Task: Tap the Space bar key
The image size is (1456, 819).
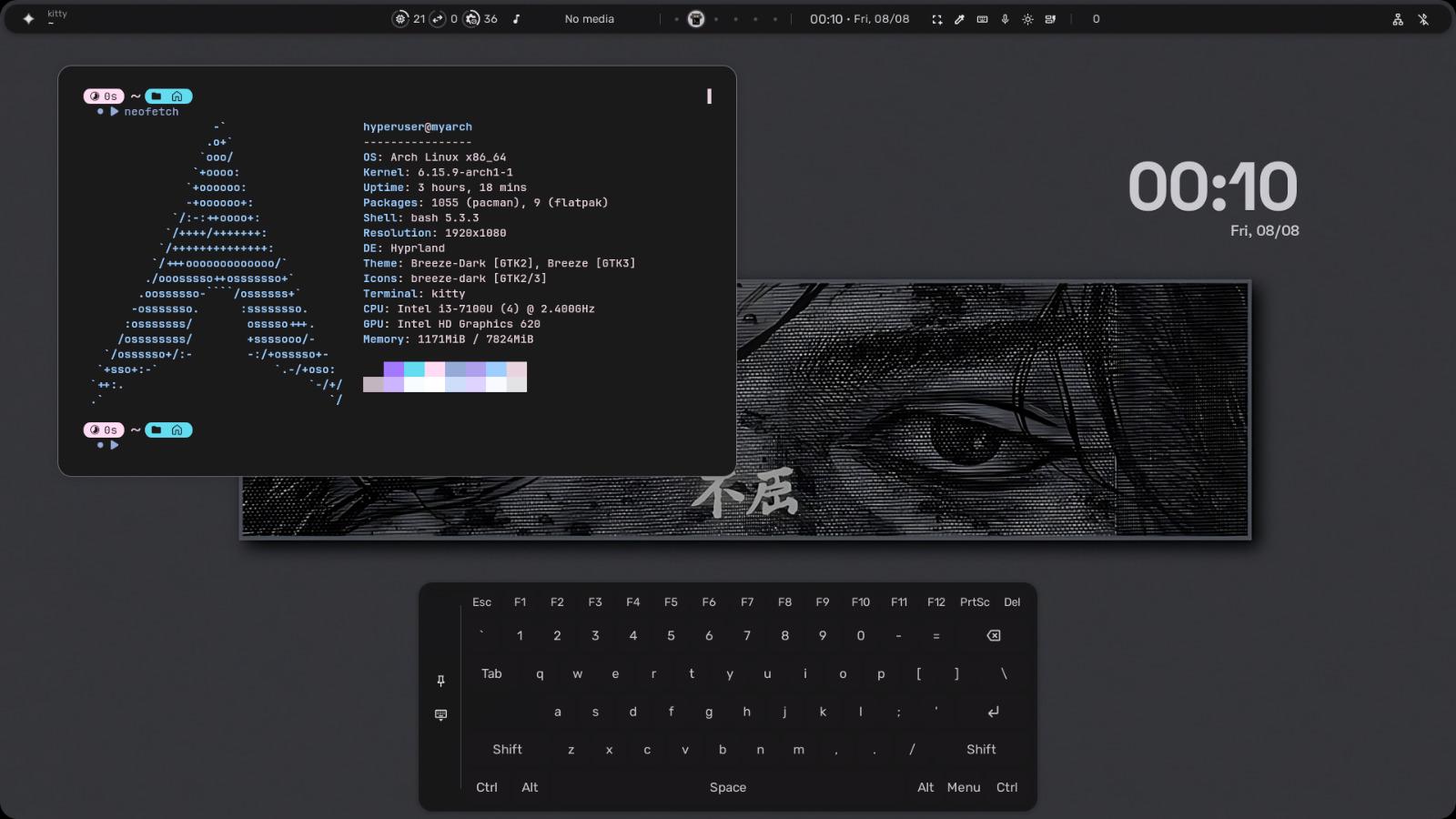Action: coord(728,788)
